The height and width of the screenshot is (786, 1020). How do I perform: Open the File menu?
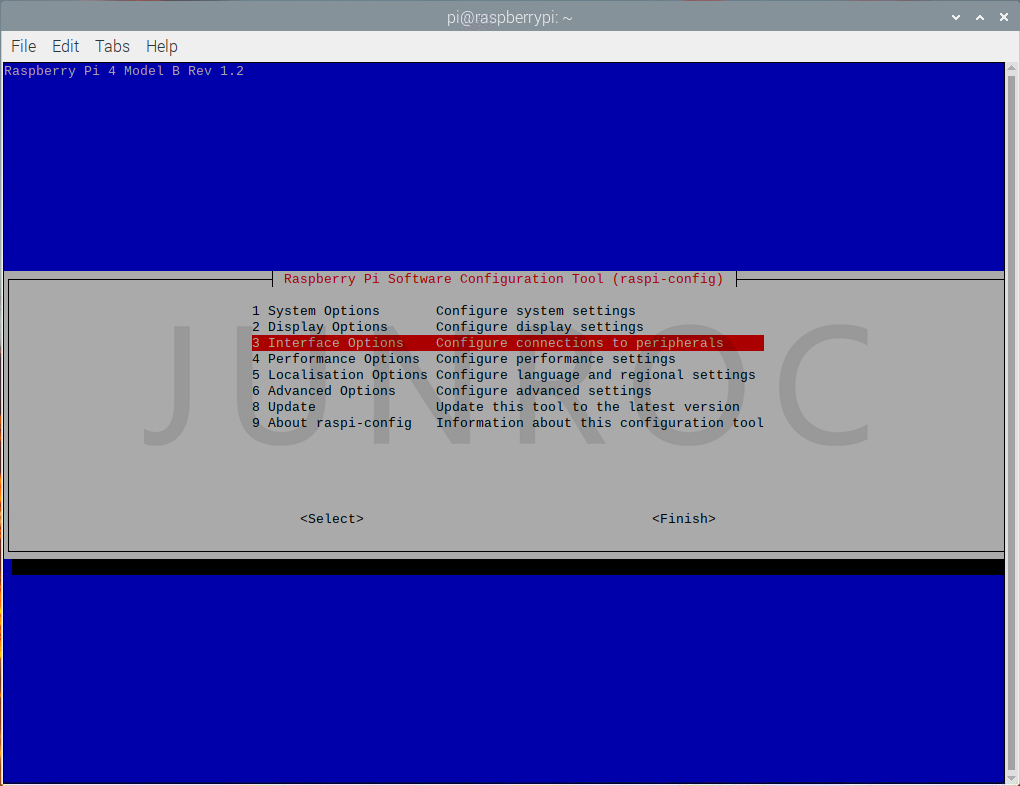(x=23, y=46)
